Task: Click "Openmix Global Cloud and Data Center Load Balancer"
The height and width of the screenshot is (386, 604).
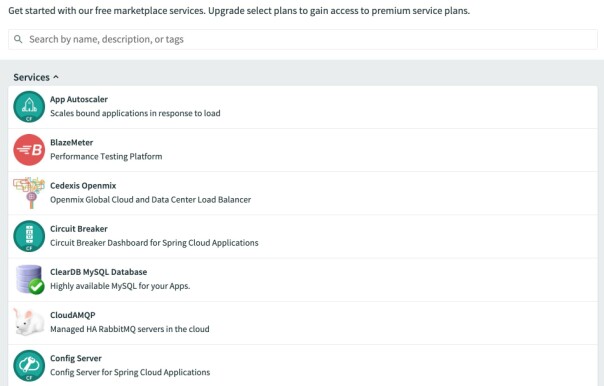Action: (150, 200)
